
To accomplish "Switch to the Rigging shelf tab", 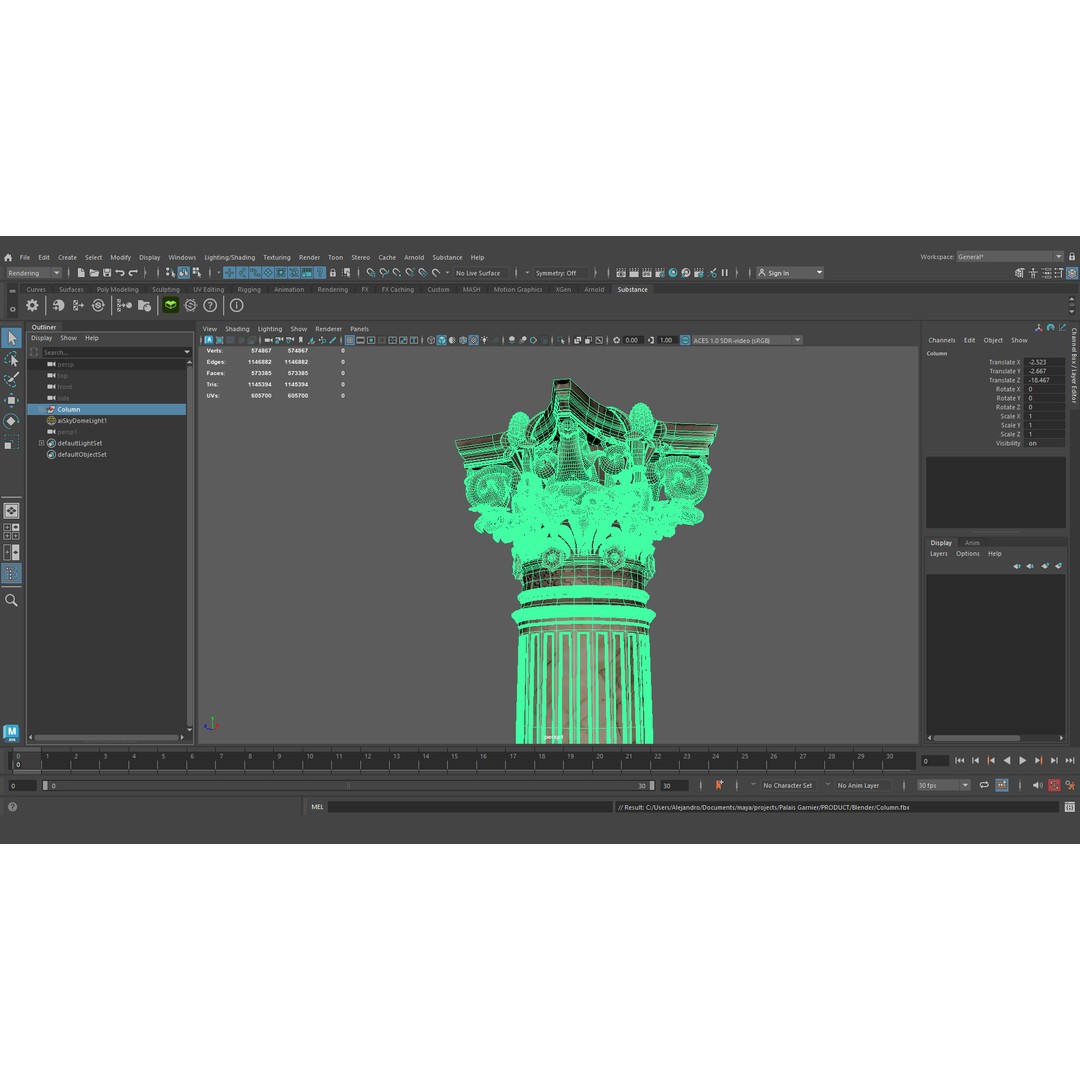I will pyautogui.click(x=248, y=289).
